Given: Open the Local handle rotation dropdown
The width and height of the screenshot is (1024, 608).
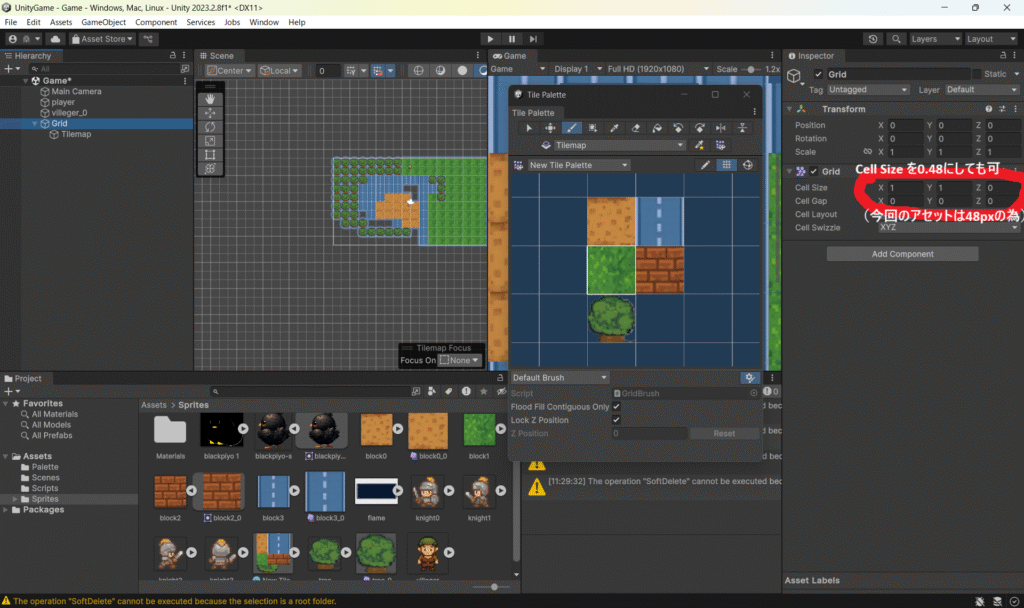Looking at the screenshot, I should [280, 71].
